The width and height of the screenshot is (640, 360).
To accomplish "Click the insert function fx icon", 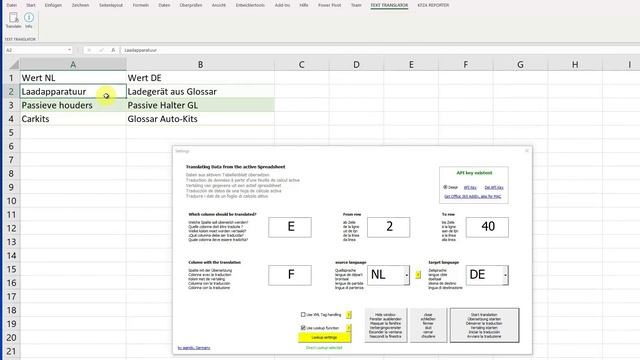I will point(113,50).
